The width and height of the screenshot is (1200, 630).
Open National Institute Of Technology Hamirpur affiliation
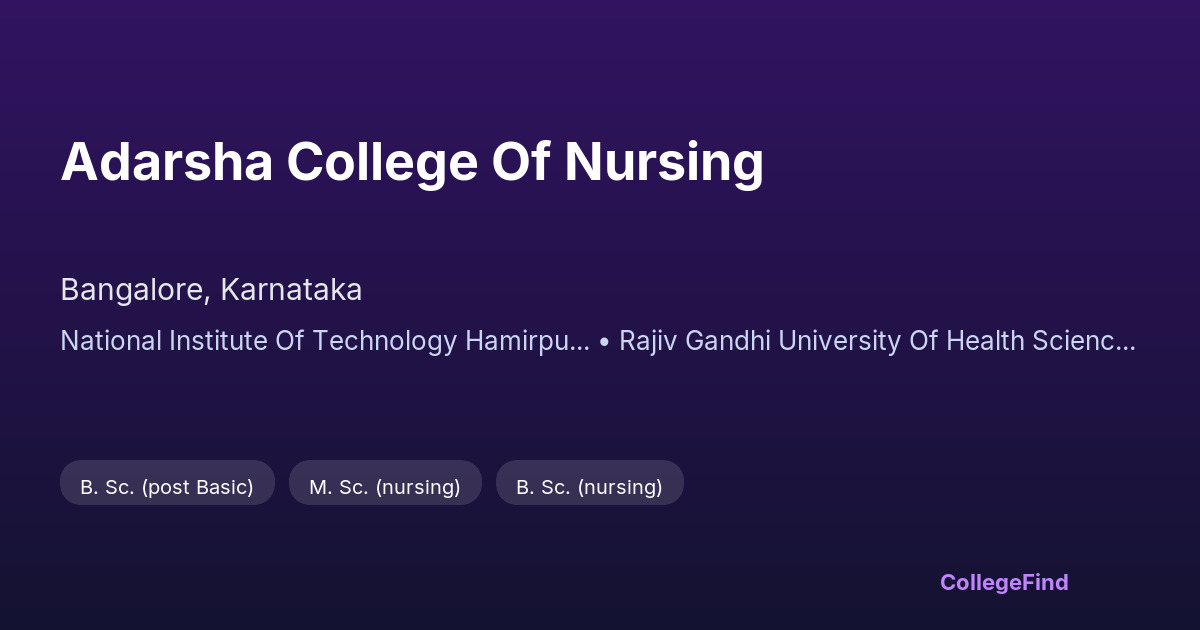[x=324, y=341]
